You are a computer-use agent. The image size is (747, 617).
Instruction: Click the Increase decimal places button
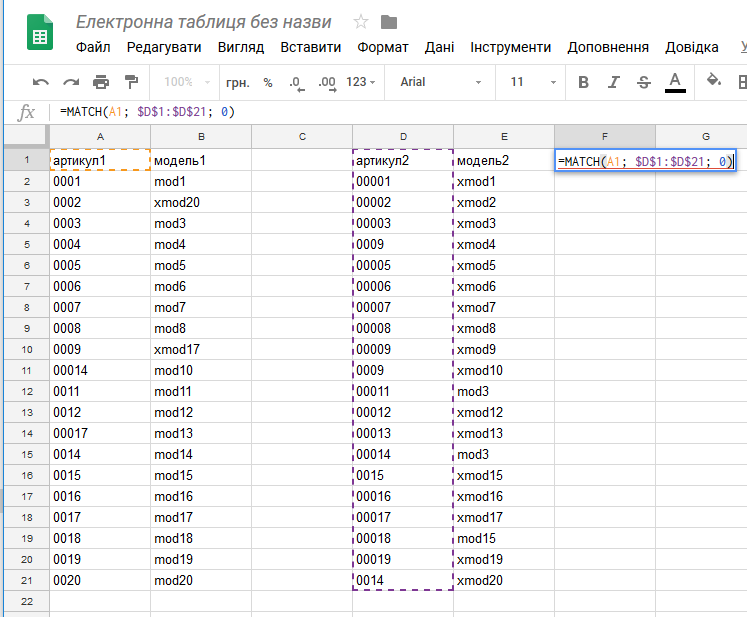pos(327,83)
